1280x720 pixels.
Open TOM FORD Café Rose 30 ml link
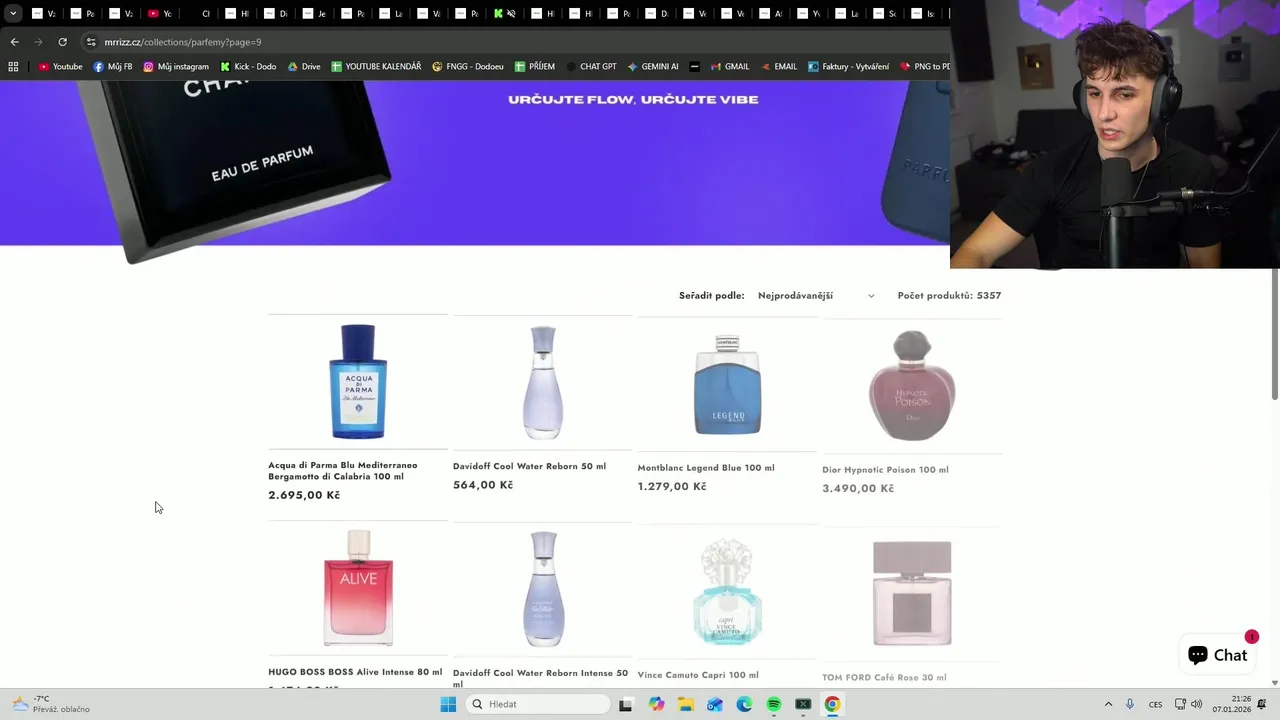[884, 677]
